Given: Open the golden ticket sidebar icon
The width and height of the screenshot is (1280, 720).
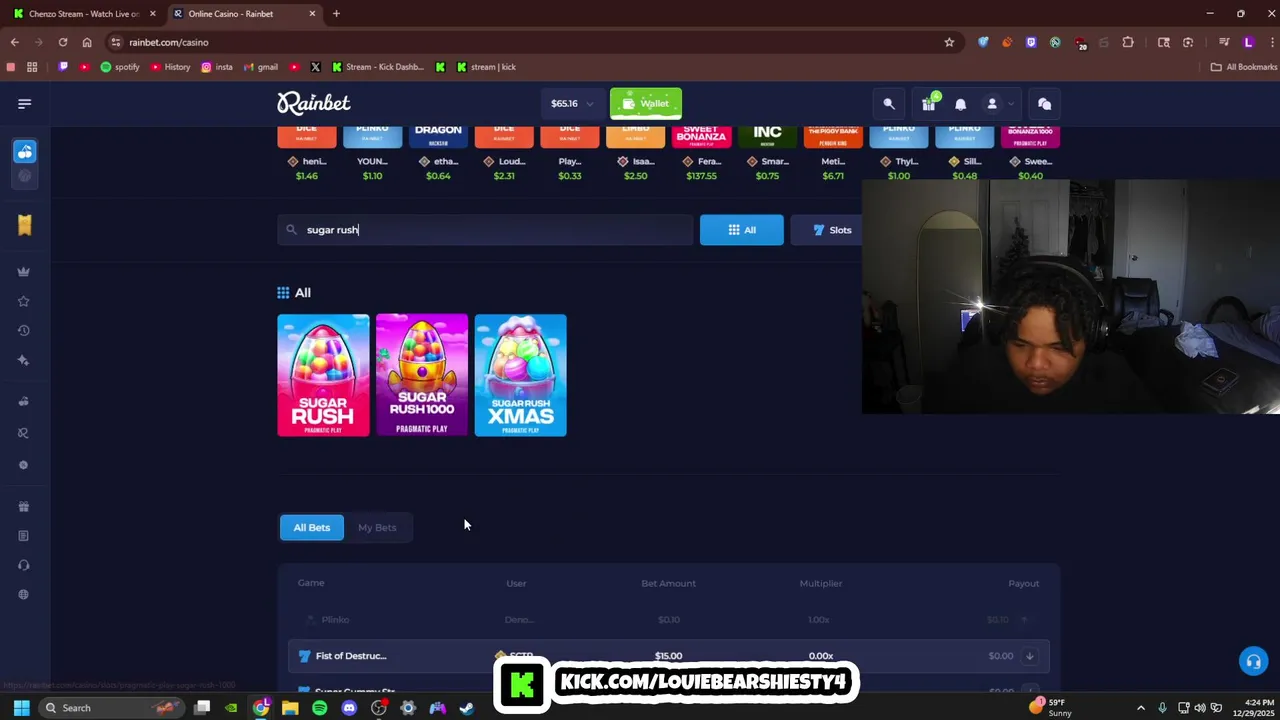Looking at the screenshot, I should point(25,225).
